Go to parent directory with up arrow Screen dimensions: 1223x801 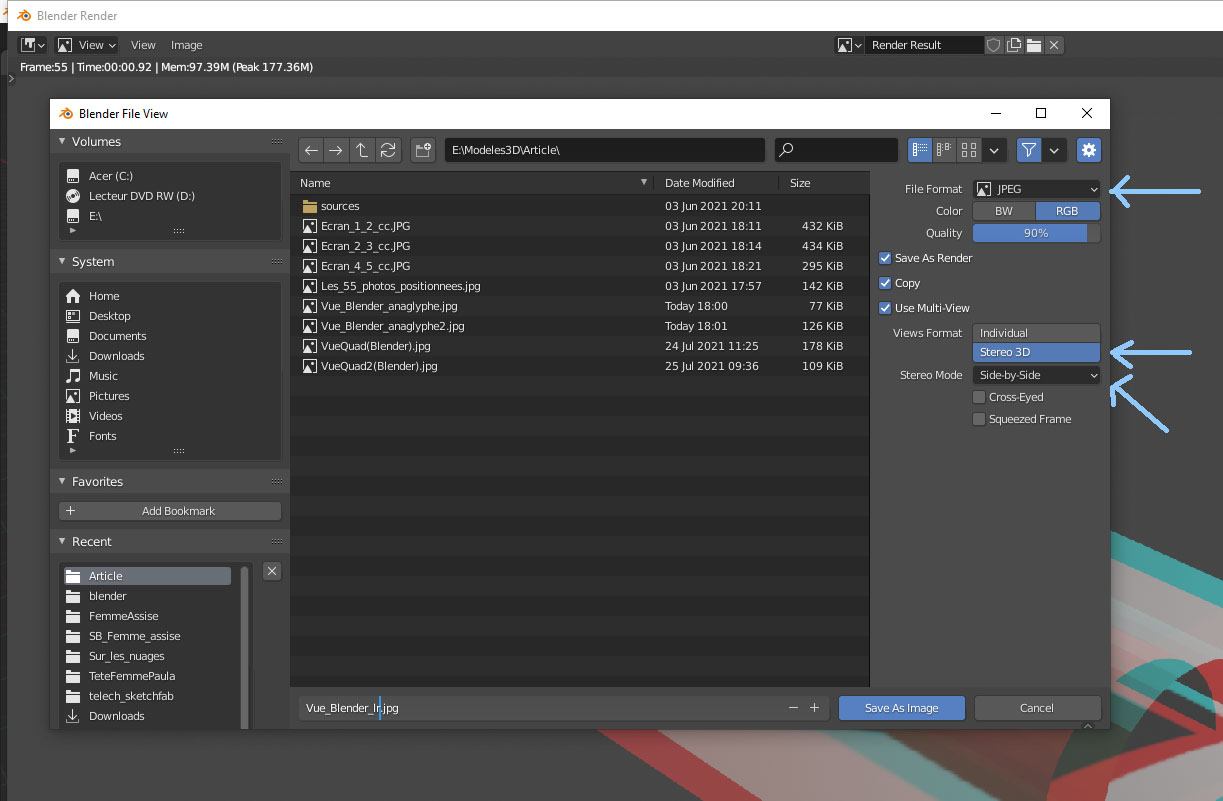point(362,150)
